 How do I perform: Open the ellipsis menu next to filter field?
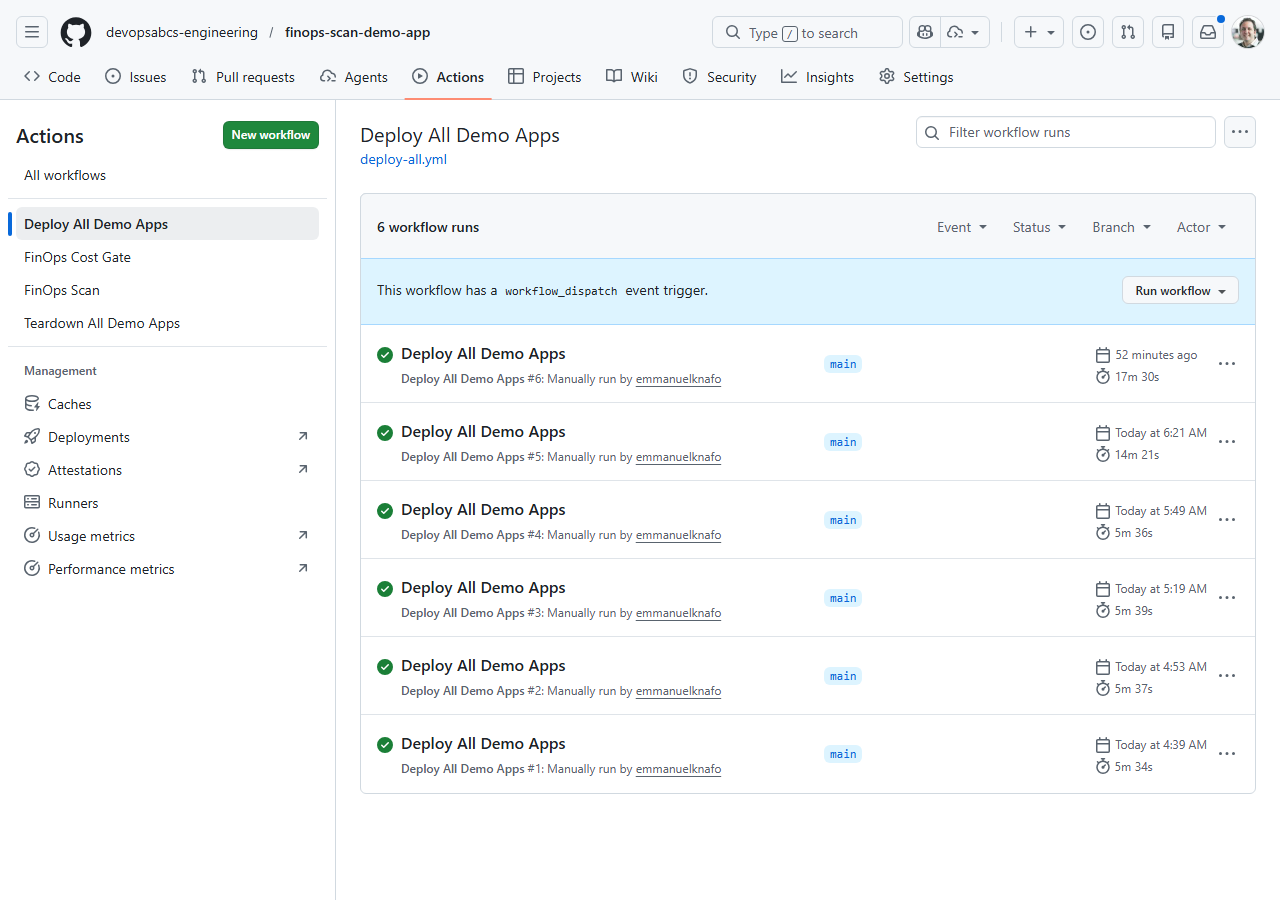pos(1239,131)
